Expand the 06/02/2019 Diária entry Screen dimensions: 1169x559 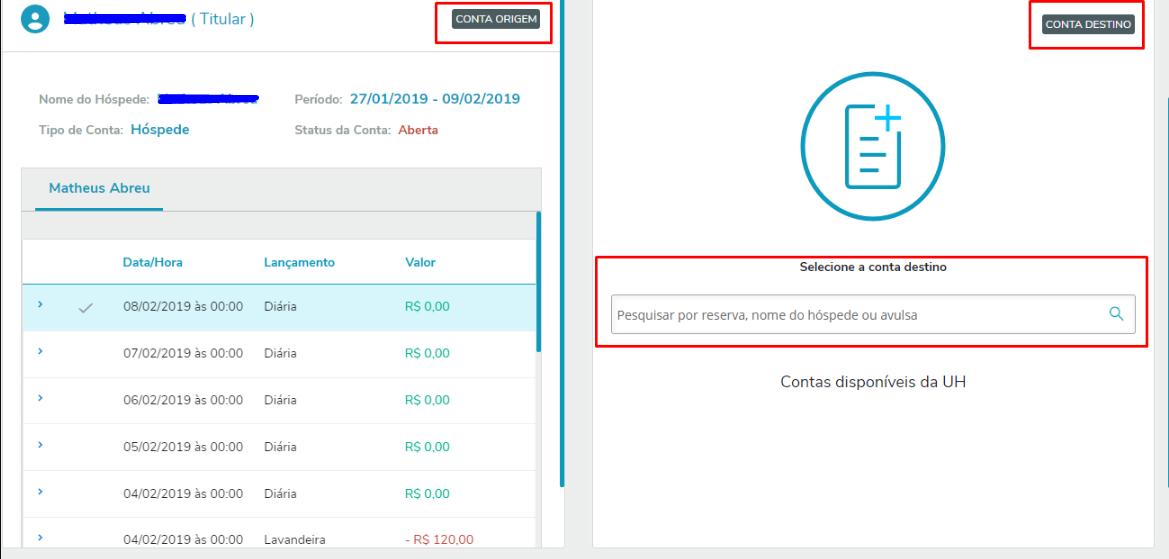pos(40,398)
